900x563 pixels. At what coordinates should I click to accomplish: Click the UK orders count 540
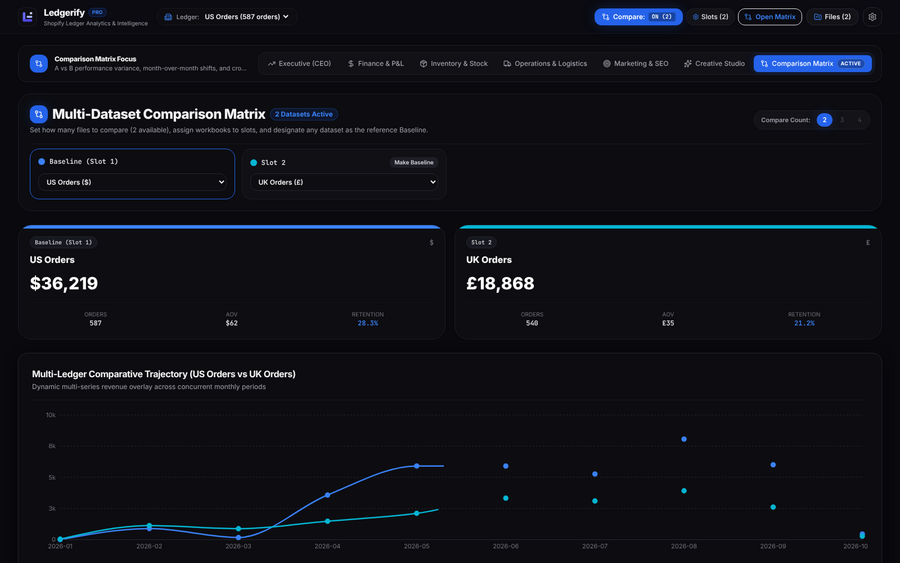point(532,323)
